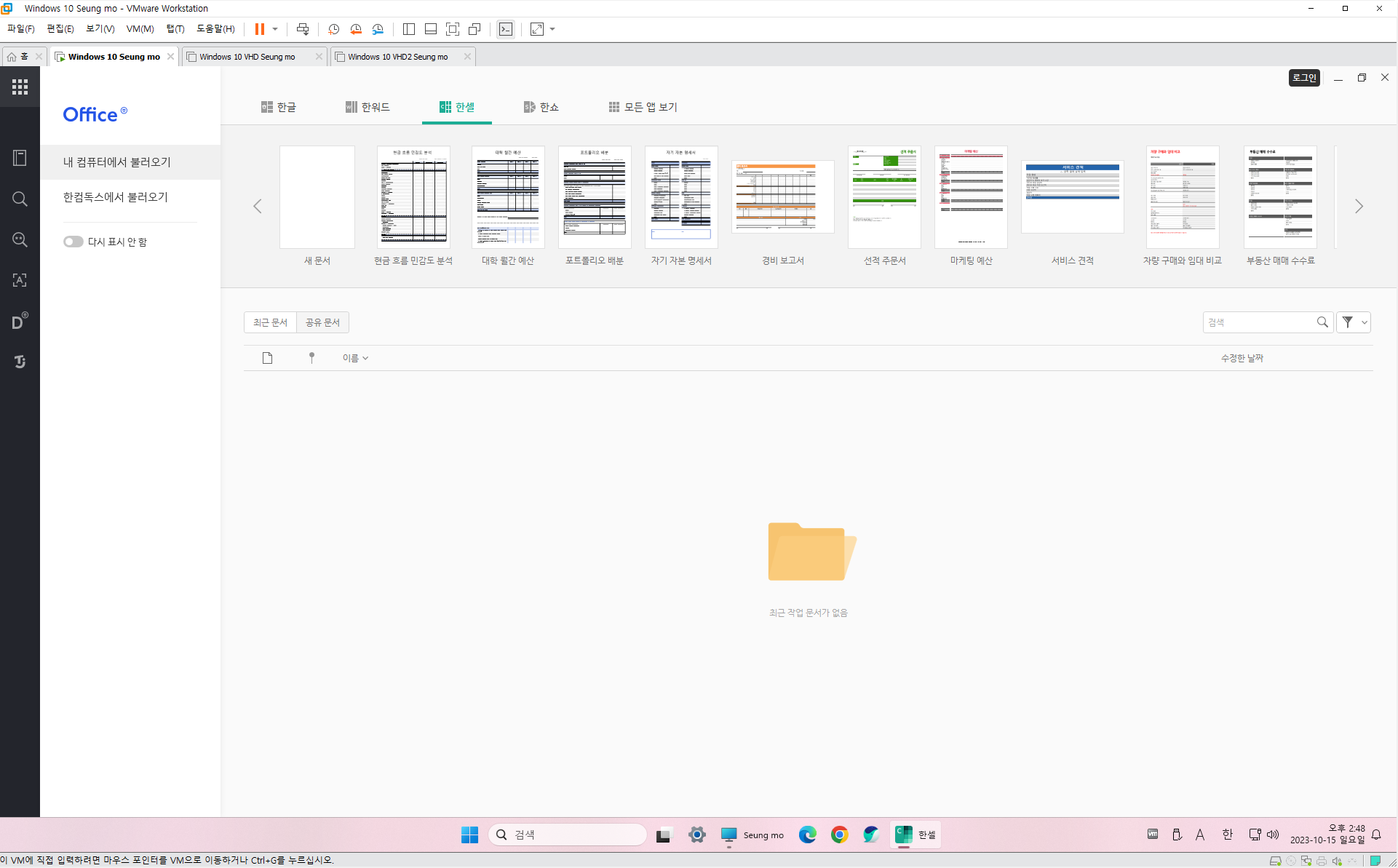
Task: Open Chrome from the taskbar
Action: tap(839, 835)
